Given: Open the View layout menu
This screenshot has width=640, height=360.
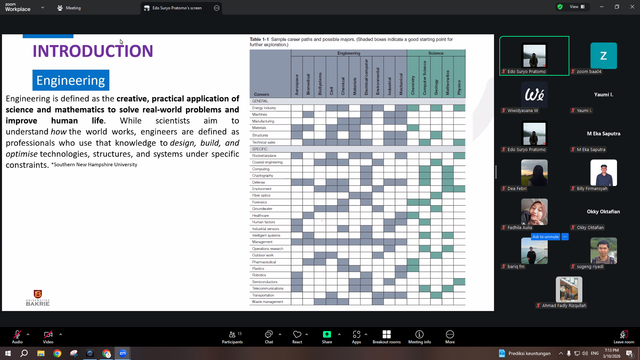Looking at the screenshot, I should point(577,7).
